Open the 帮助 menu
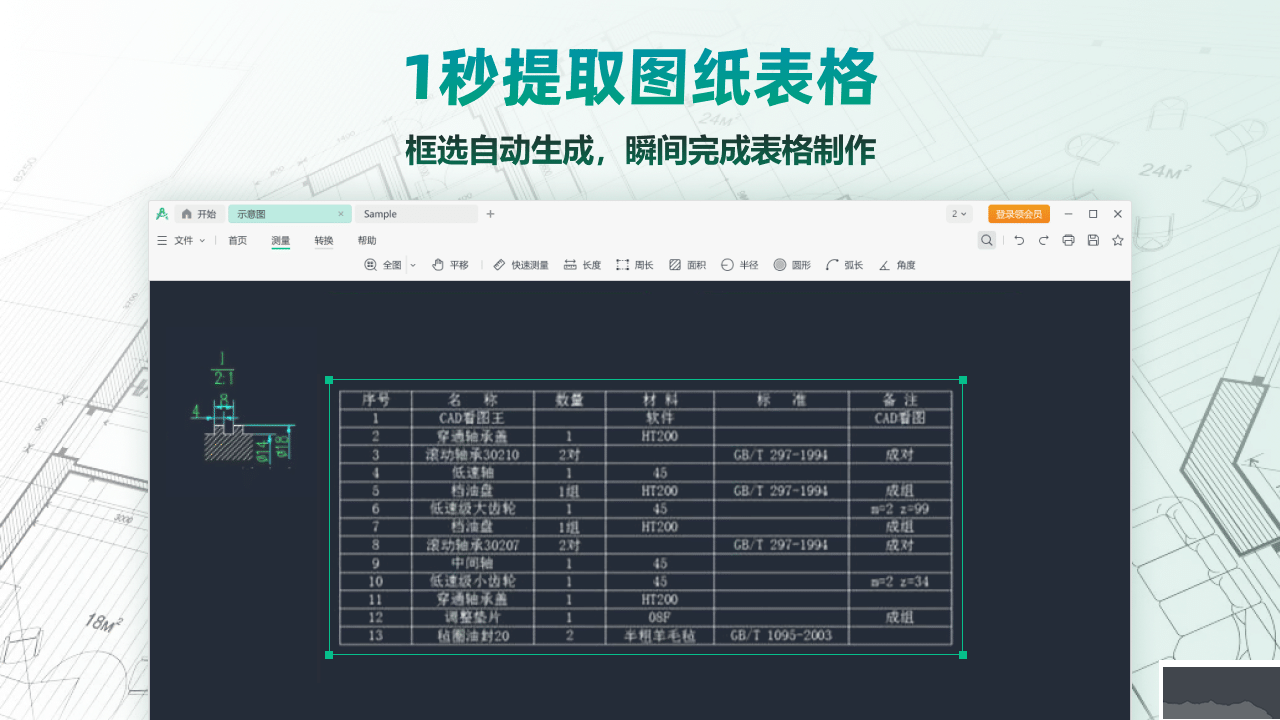 367,240
